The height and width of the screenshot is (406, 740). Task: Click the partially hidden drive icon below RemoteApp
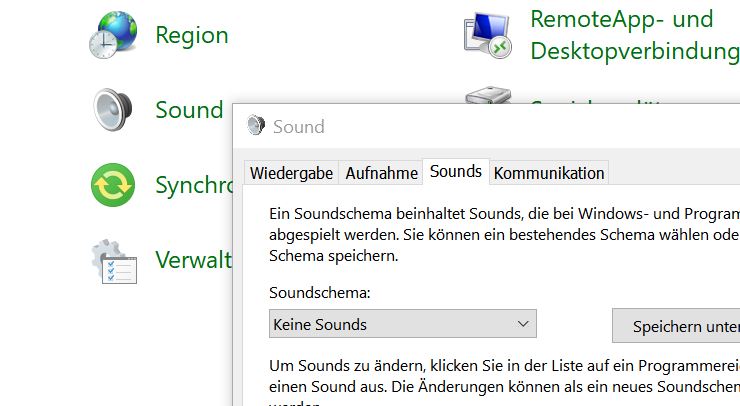pos(487,97)
